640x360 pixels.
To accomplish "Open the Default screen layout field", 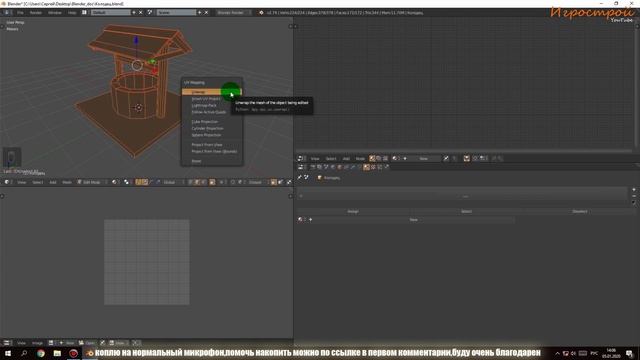I will pos(110,13).
